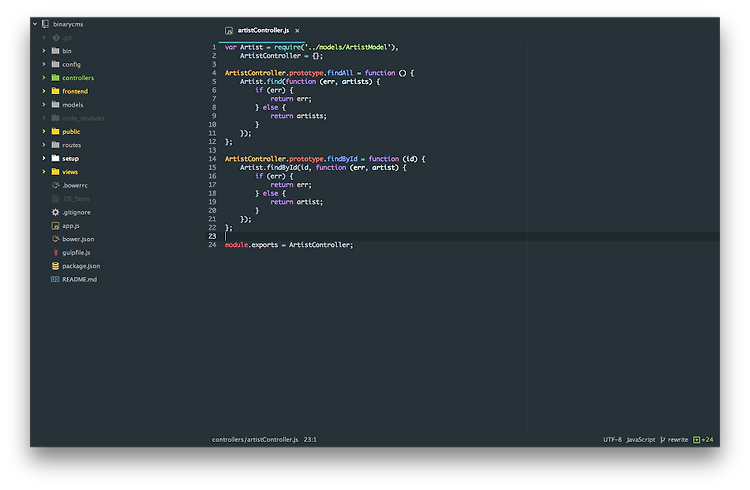Click the node_modules folder icon
Screen dimensions: 750x490
click(x=55, y=118)
